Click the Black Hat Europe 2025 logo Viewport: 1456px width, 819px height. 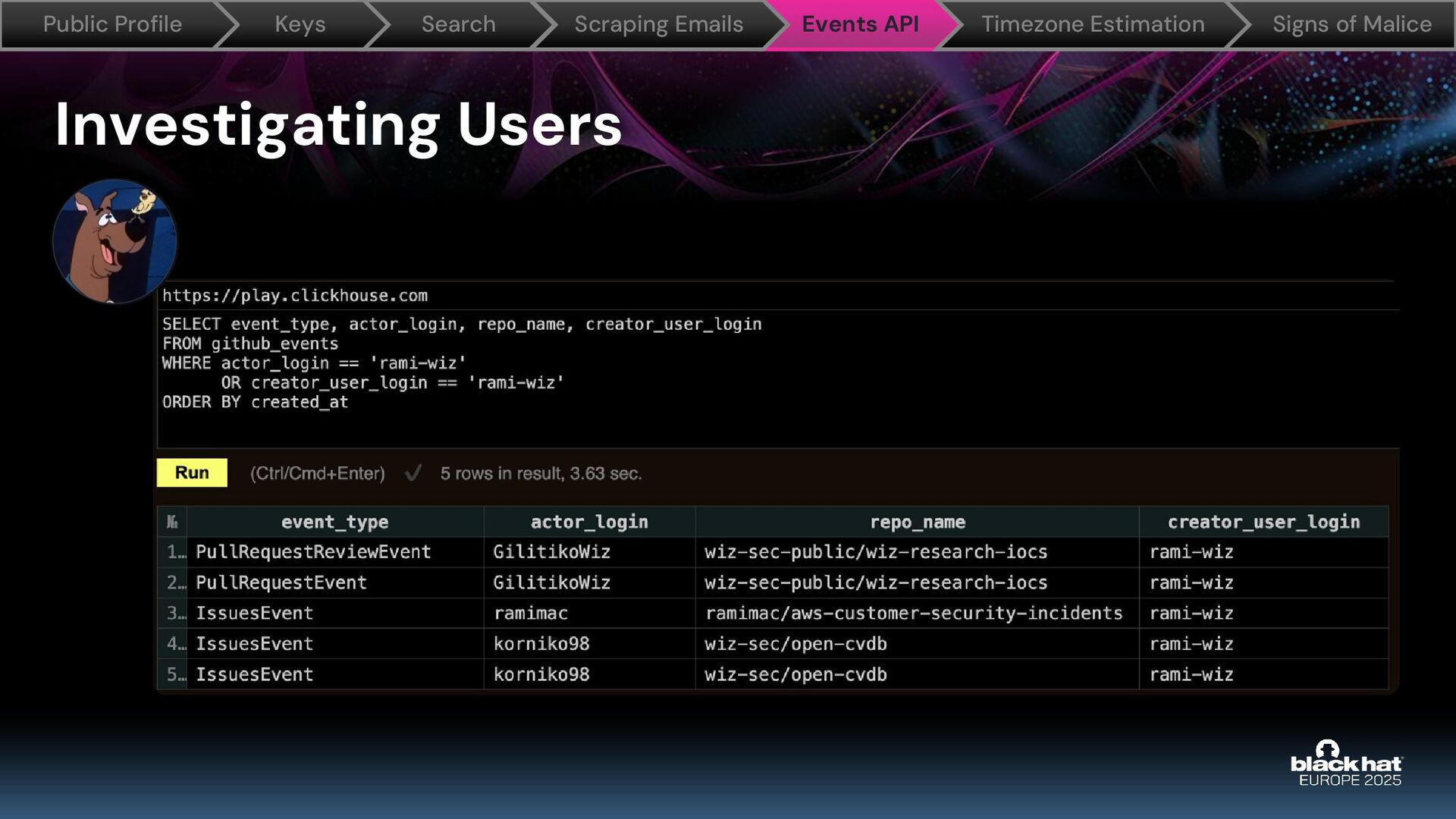click(1347, 764)
